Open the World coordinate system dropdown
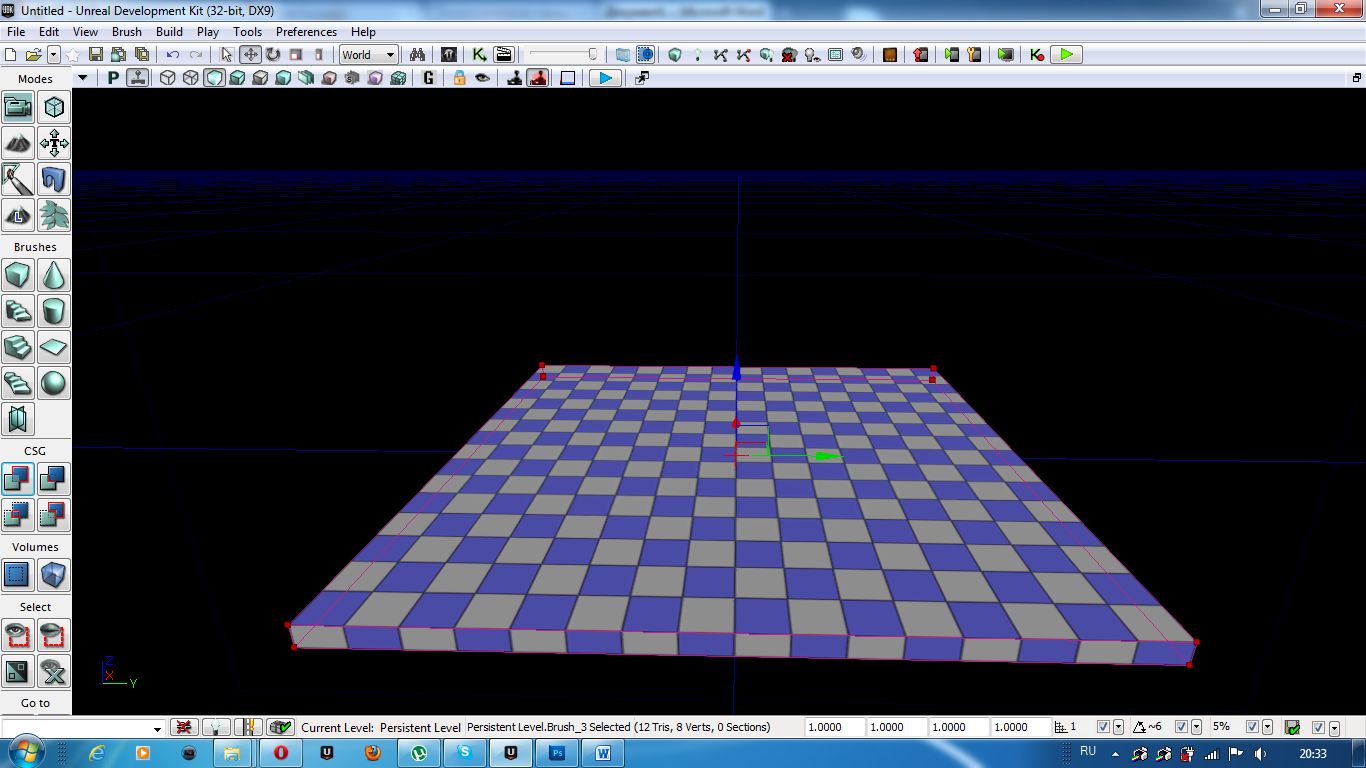1366x768 pixels. click(x=369, y=55)
